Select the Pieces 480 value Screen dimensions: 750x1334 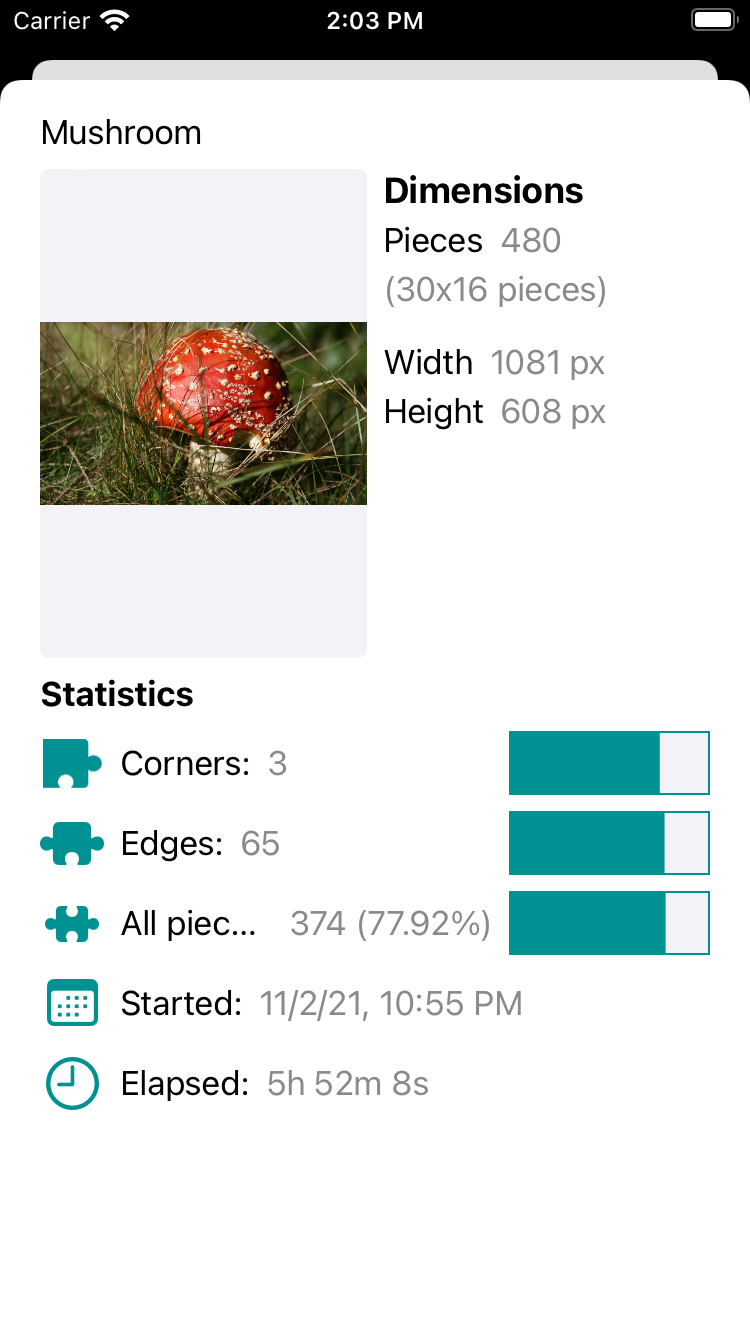point(531,241)
